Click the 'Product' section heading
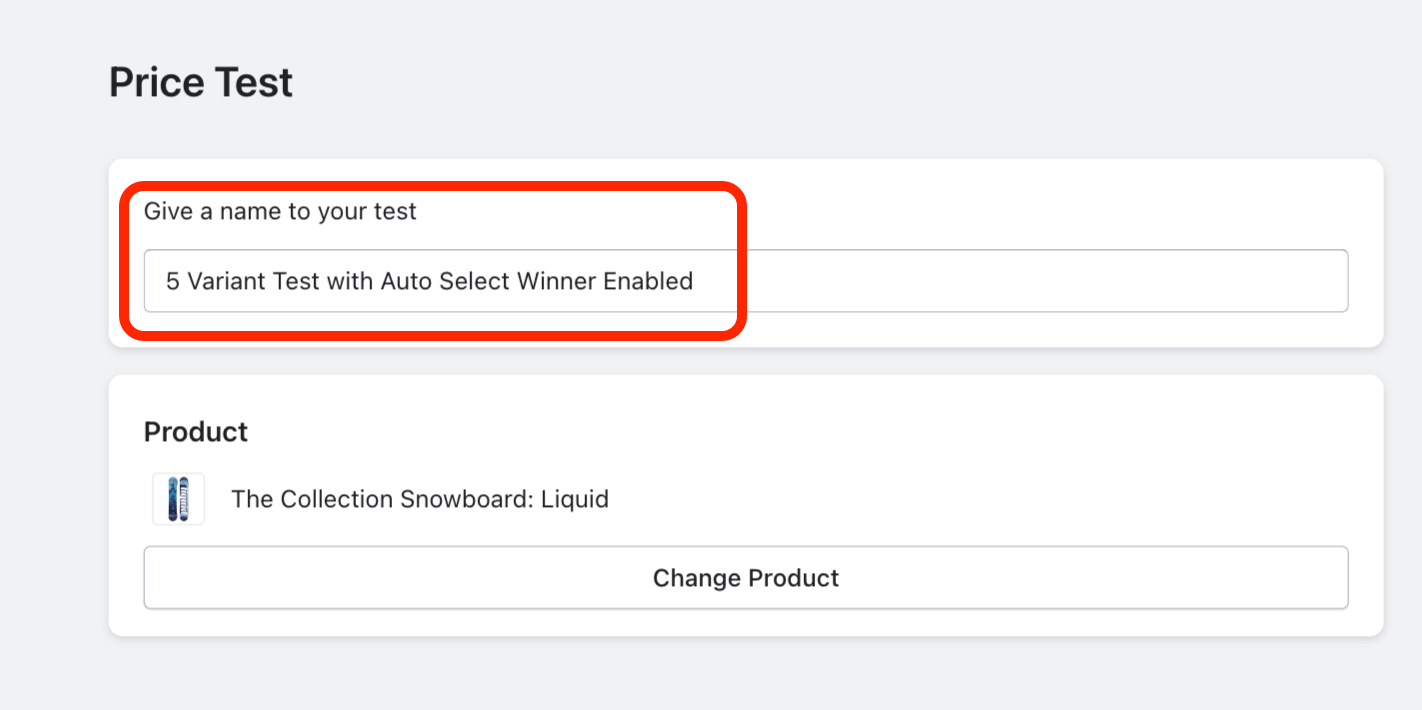 (x=196, y=432)
